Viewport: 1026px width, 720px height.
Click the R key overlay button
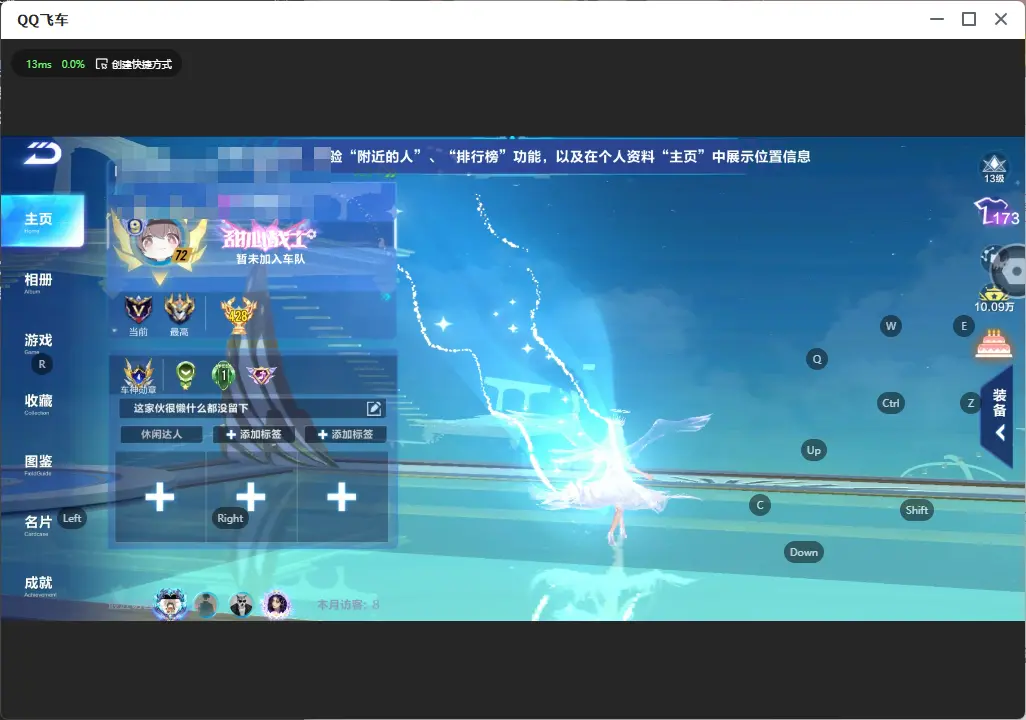point(42,365)
